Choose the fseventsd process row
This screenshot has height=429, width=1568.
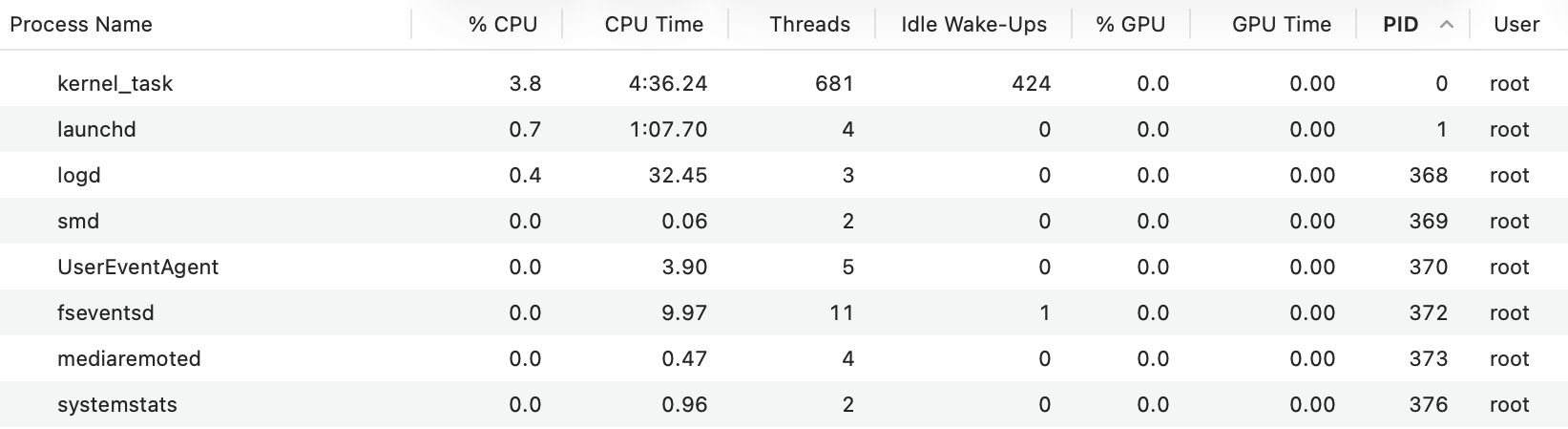(x=106, y=313)
